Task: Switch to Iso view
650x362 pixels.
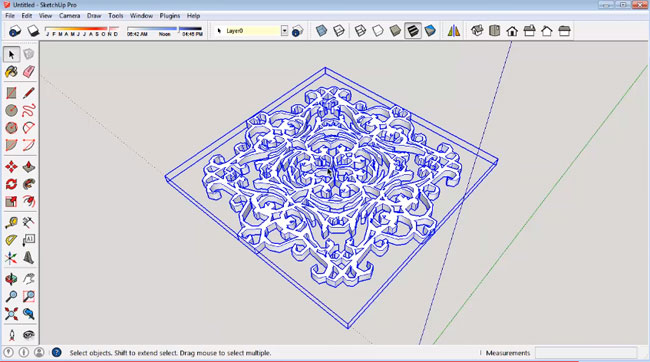Action: 477,31
